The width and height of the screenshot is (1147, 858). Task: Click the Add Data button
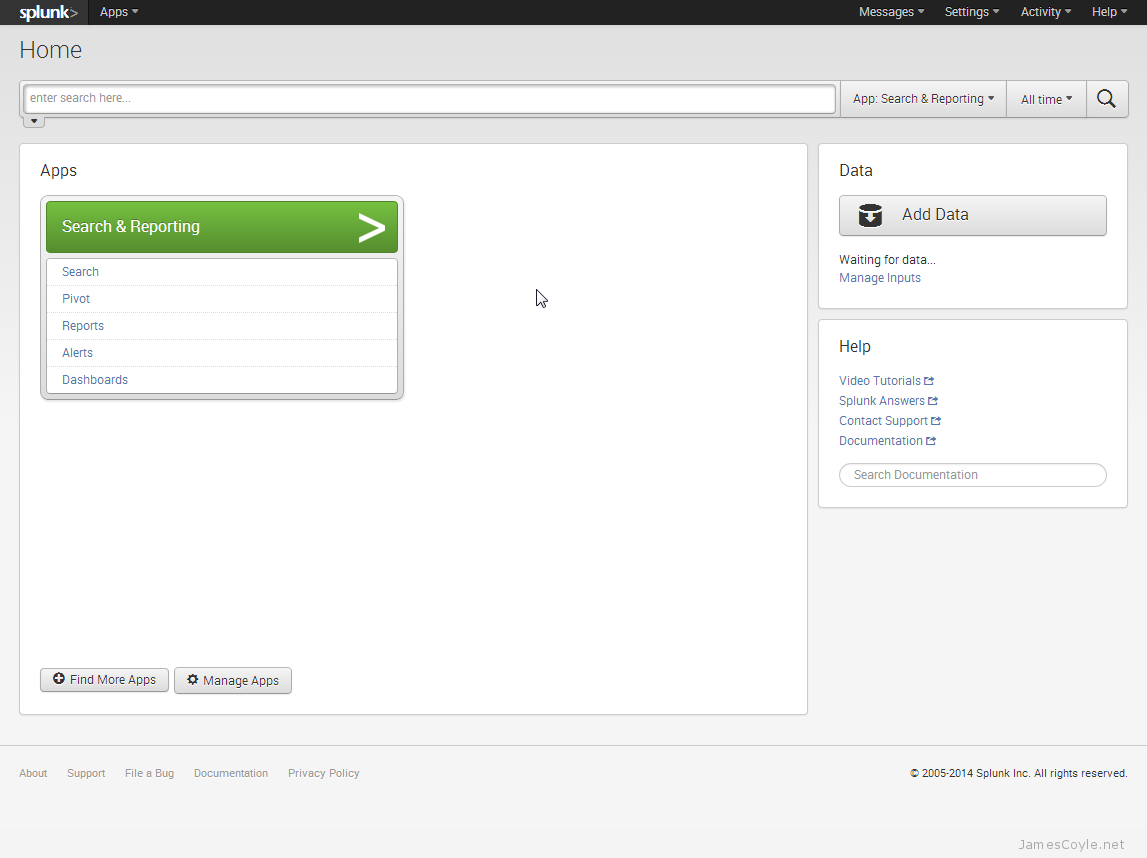(x=972, y=215)
